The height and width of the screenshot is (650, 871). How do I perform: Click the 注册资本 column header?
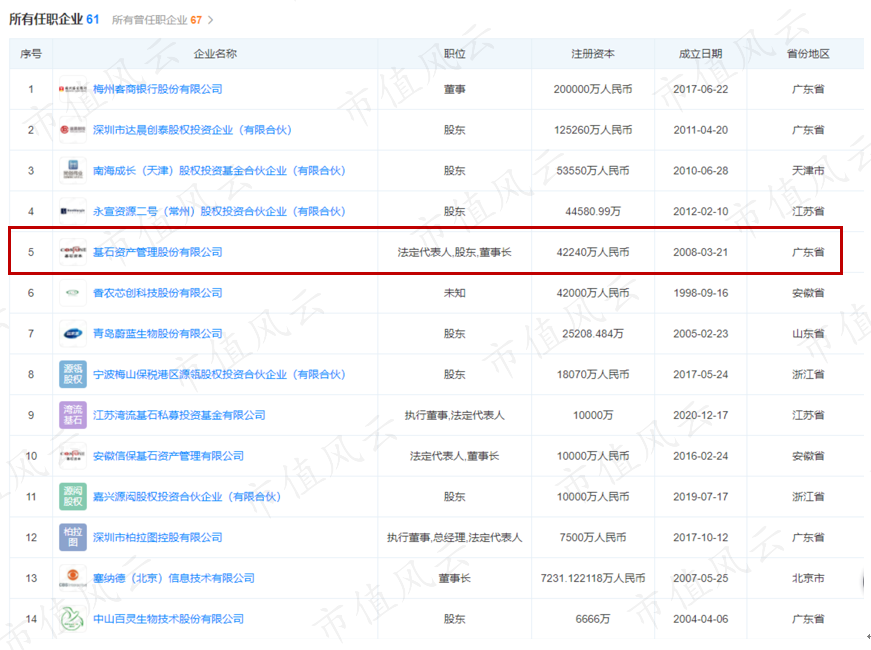[x=593, y=54]
